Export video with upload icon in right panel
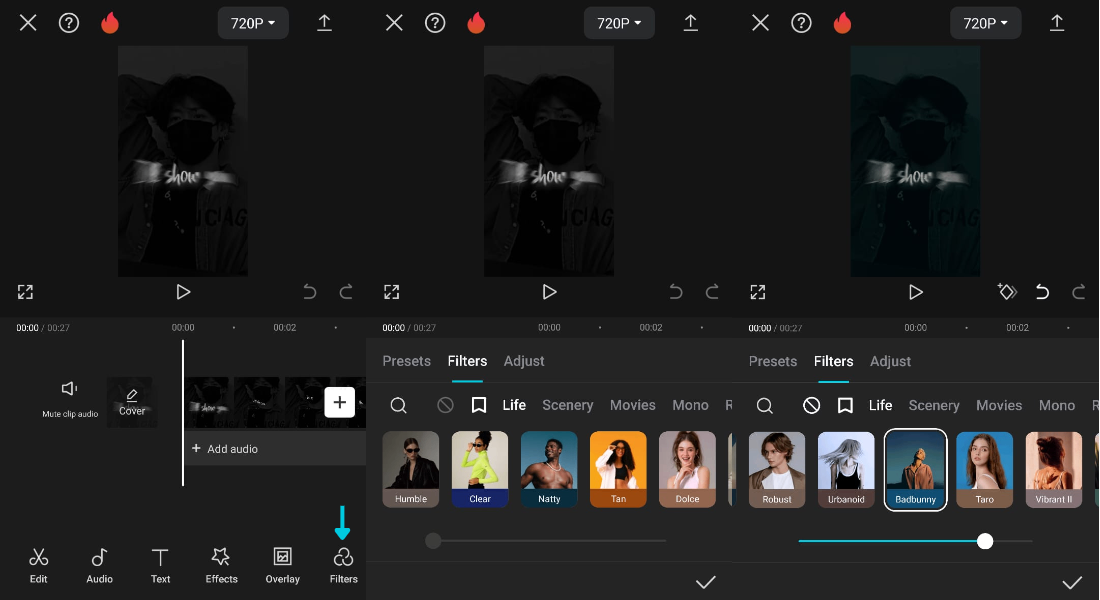Viewport: 1100px width, 600px height. point(1057,23)
